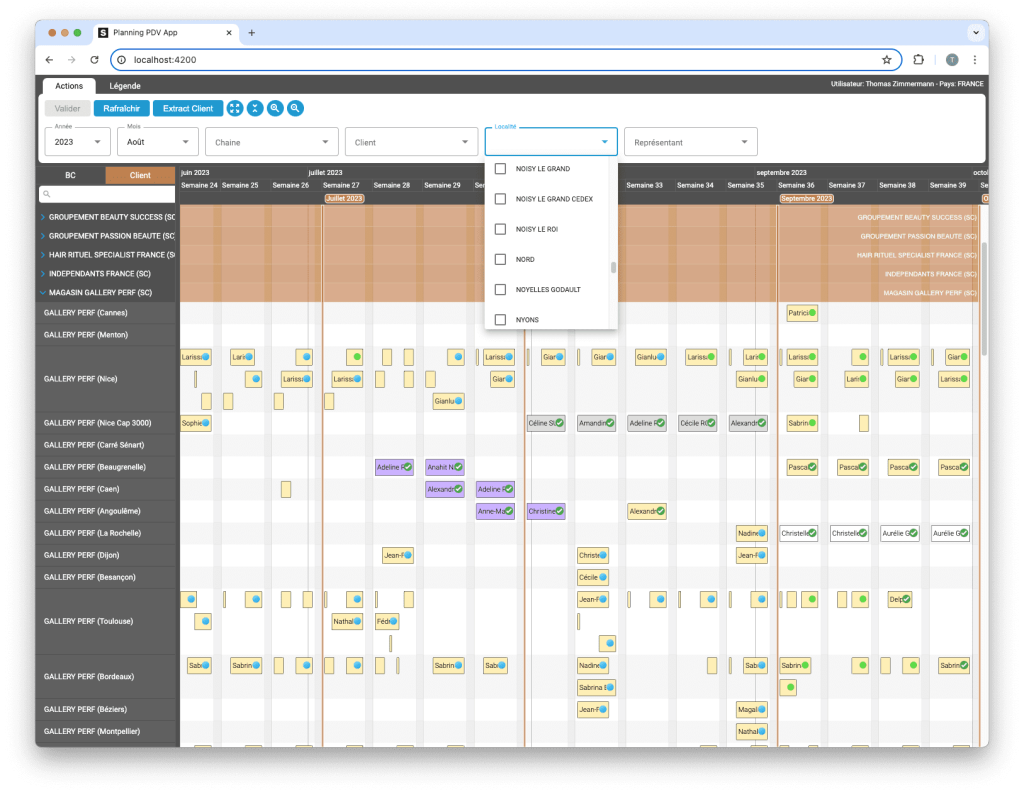
Task: Open the Céline St event block
Action: coord(546,423)
